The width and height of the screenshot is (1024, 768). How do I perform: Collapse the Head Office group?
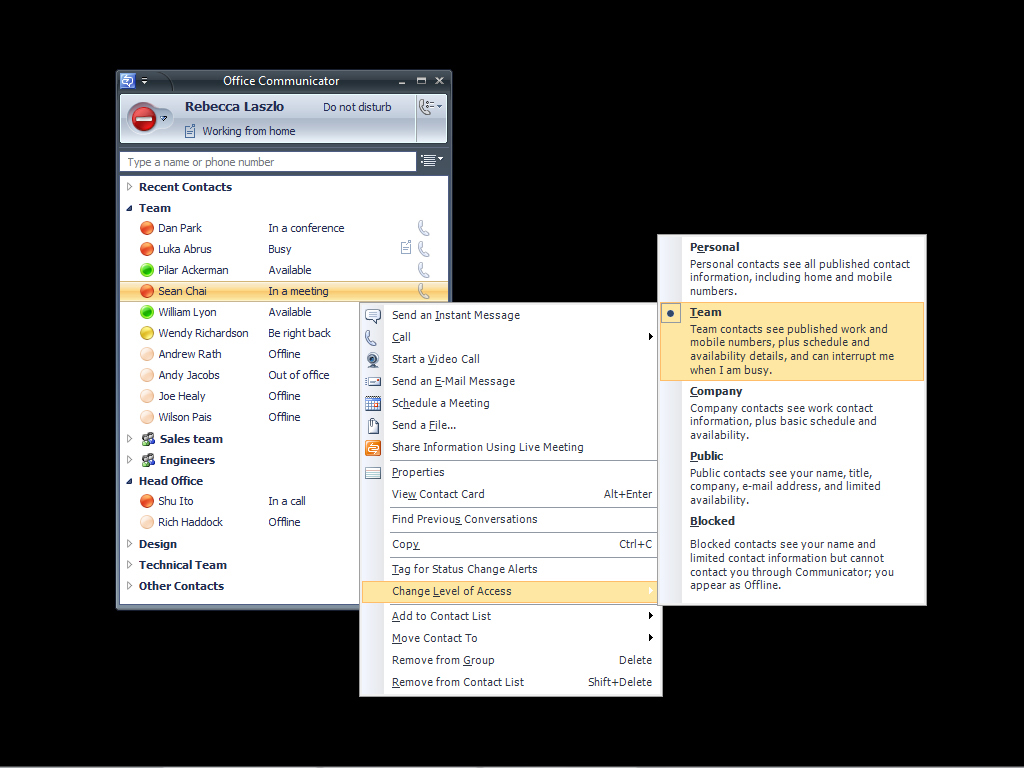pyautogui.click(x=129, y=481)
